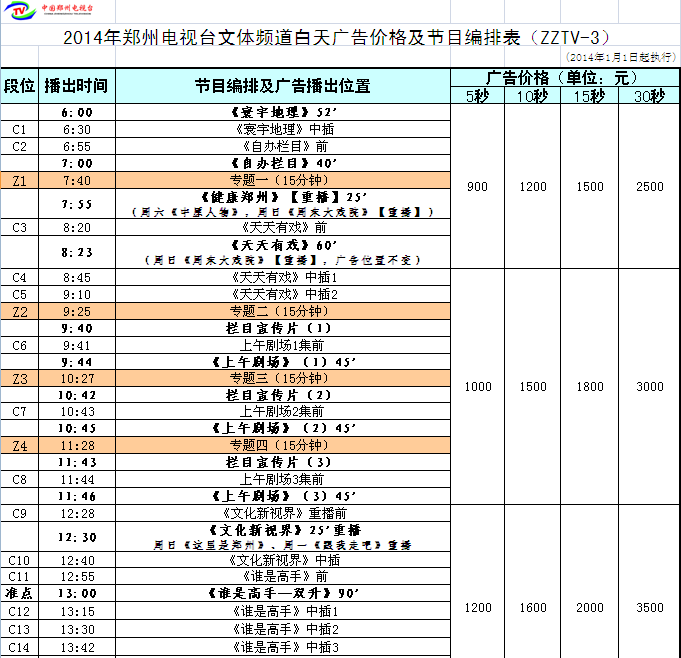Screen dimensions: 681x658
Task: Click the highlighted Z4 slot cell
Action: point(20,446)
